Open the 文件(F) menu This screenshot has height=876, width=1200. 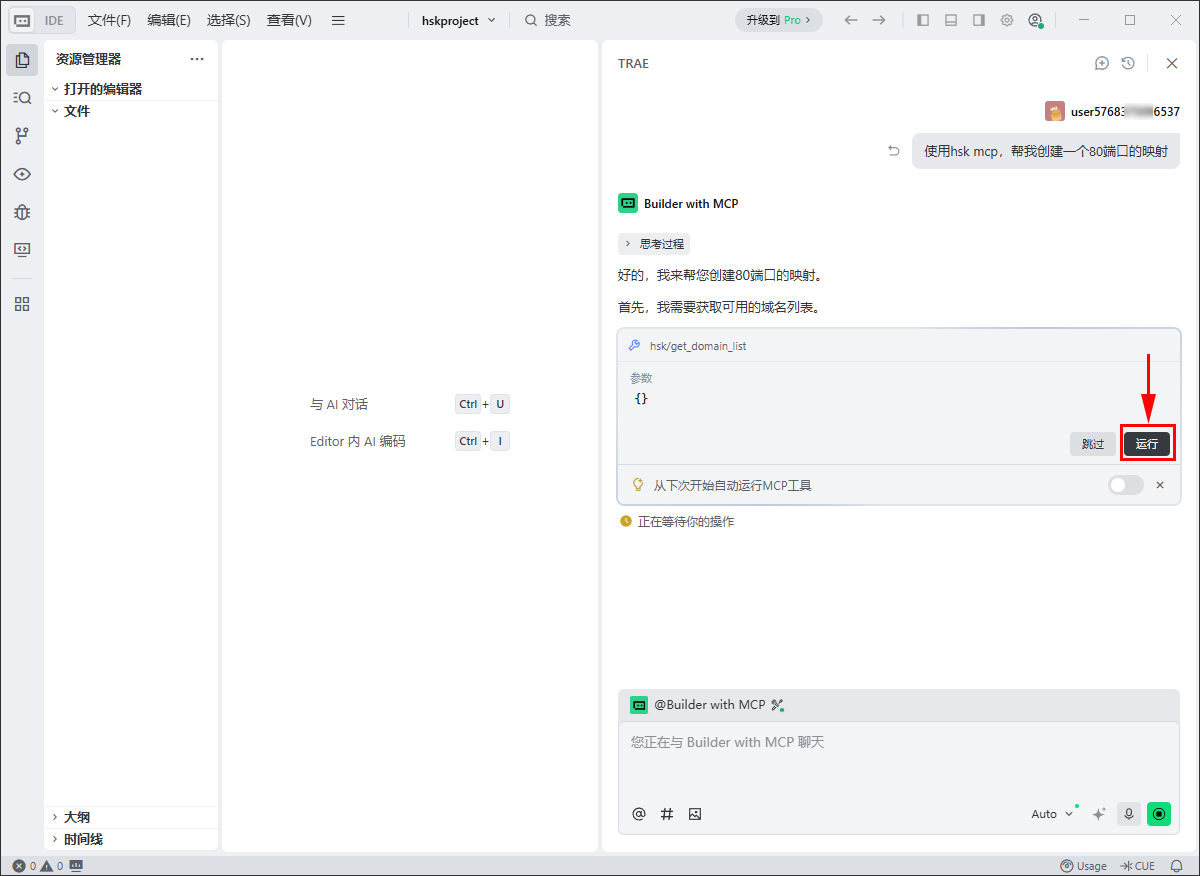(109, 20)
